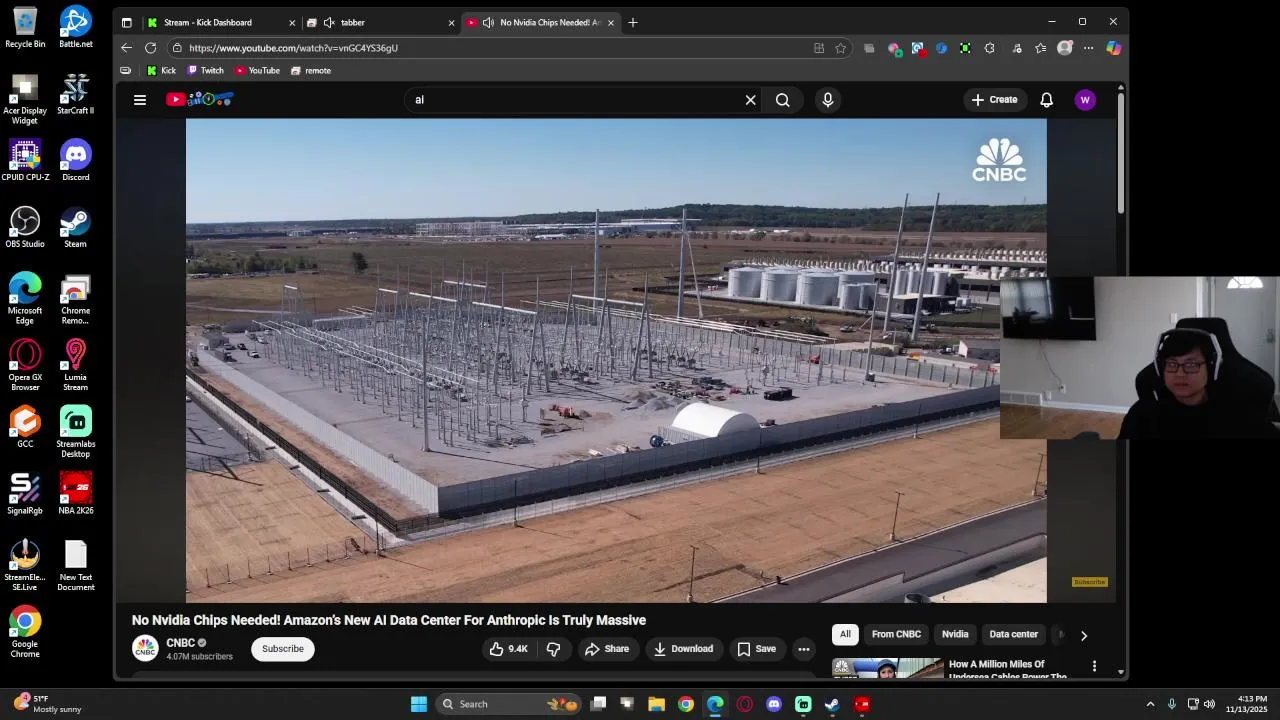Unmute the tabber tab speaker icon
This screenshot has width=1280, height=720.
(x=328, y=22)
